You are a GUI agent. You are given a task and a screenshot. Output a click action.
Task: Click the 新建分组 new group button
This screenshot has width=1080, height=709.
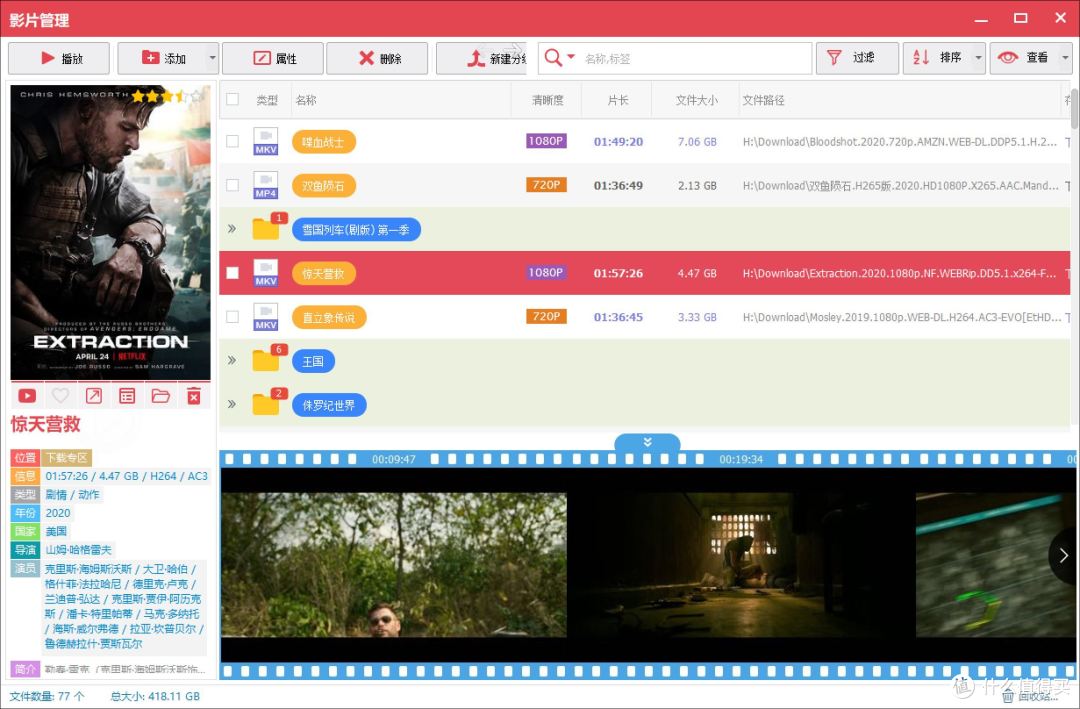[481, 58]
